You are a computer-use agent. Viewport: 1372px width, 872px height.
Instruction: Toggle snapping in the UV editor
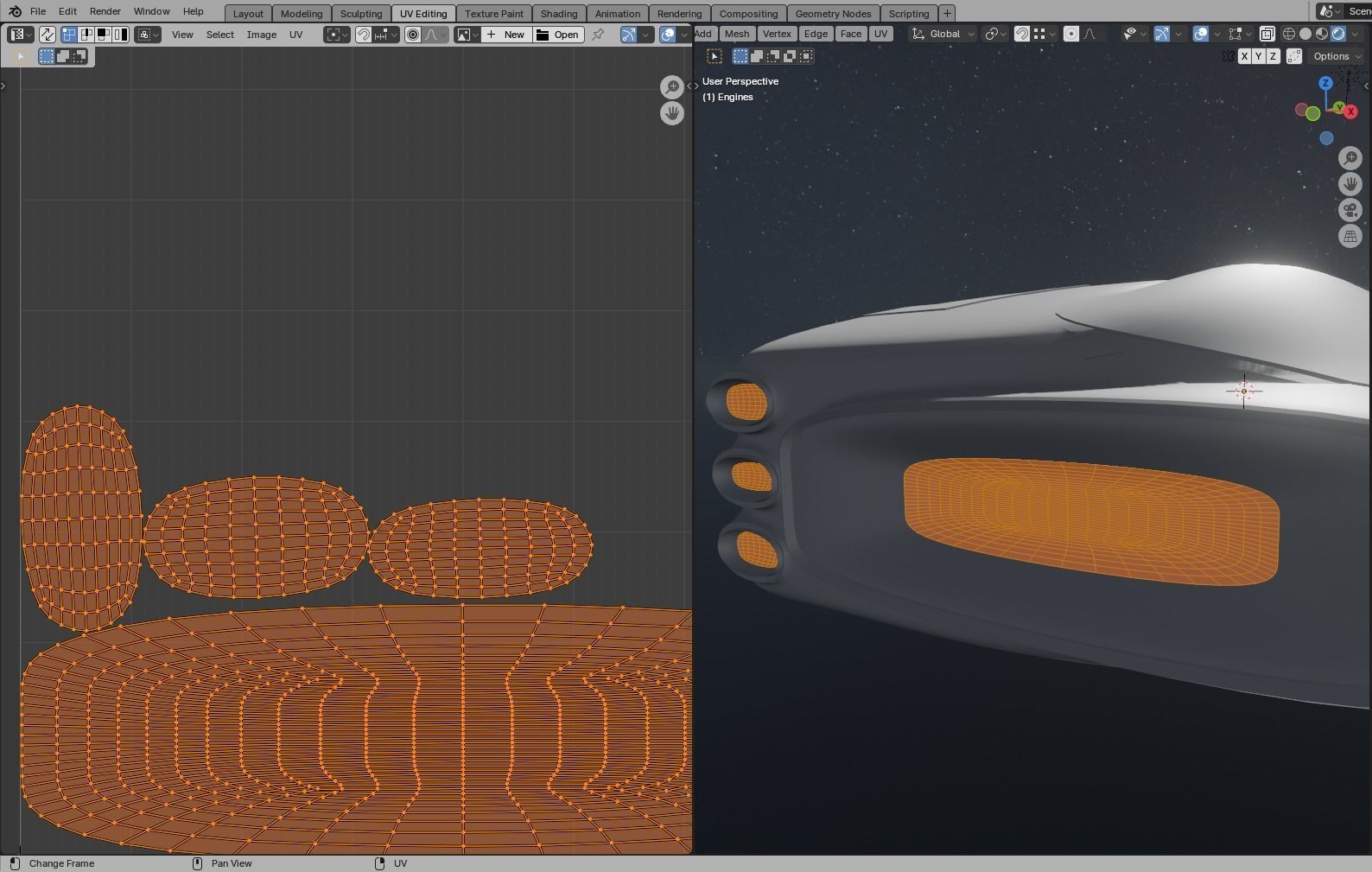click(364, 35)
